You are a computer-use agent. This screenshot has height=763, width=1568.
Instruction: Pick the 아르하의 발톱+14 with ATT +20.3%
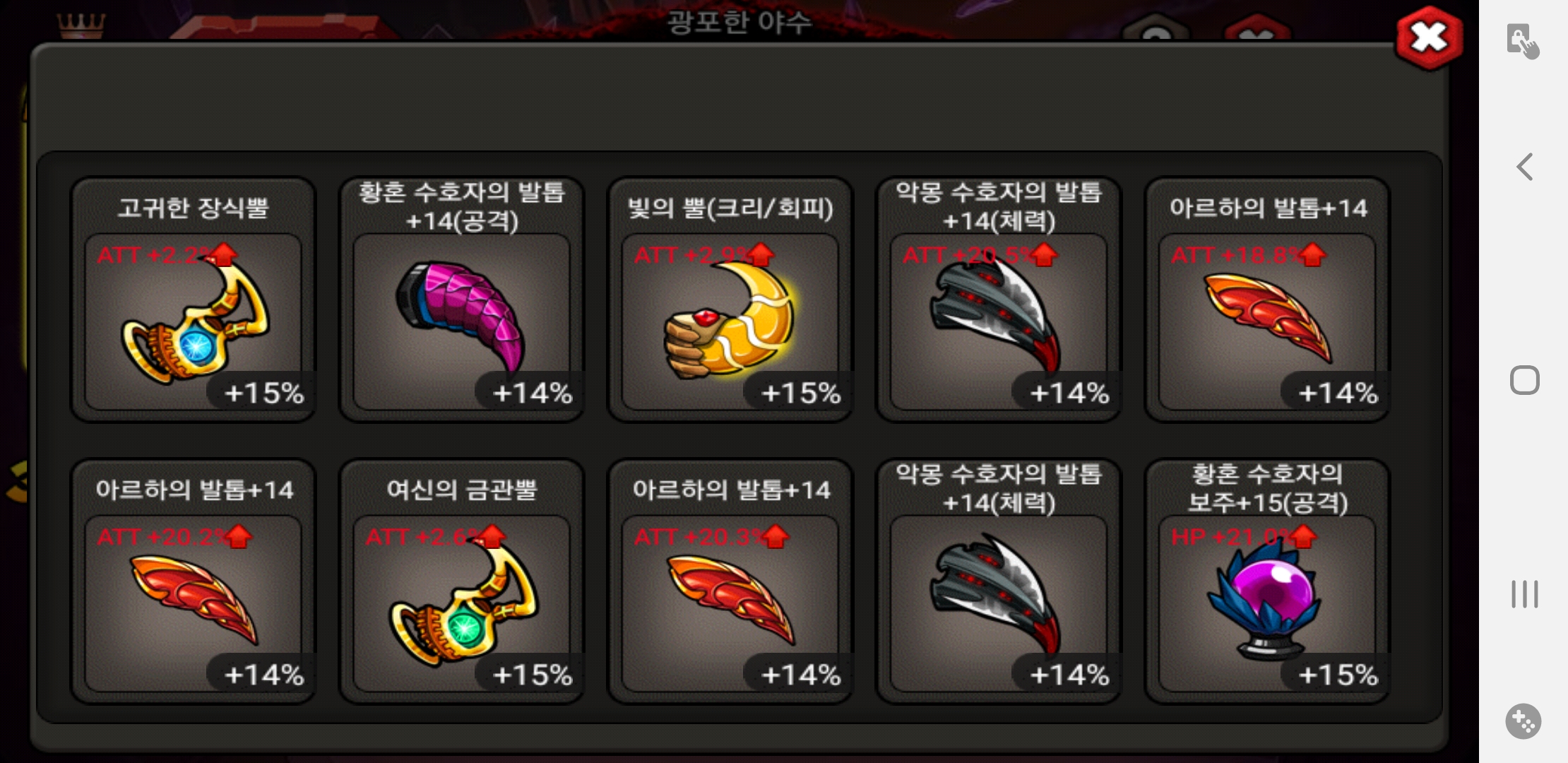730,581
